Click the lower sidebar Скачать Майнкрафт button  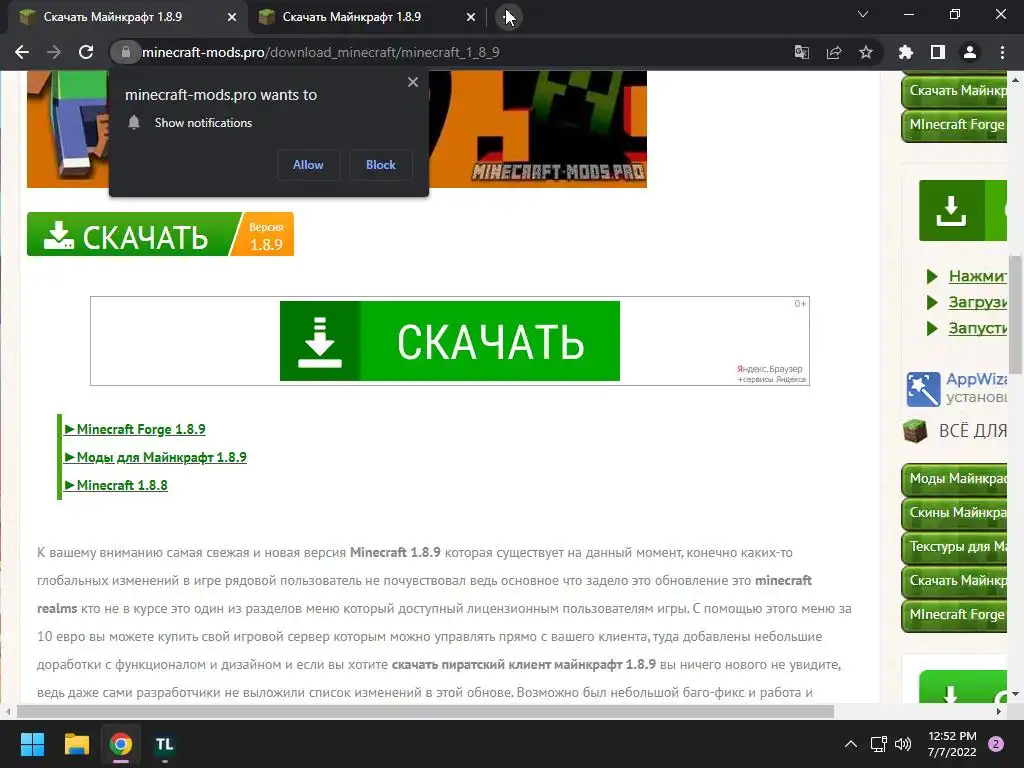tap(954, 581)
